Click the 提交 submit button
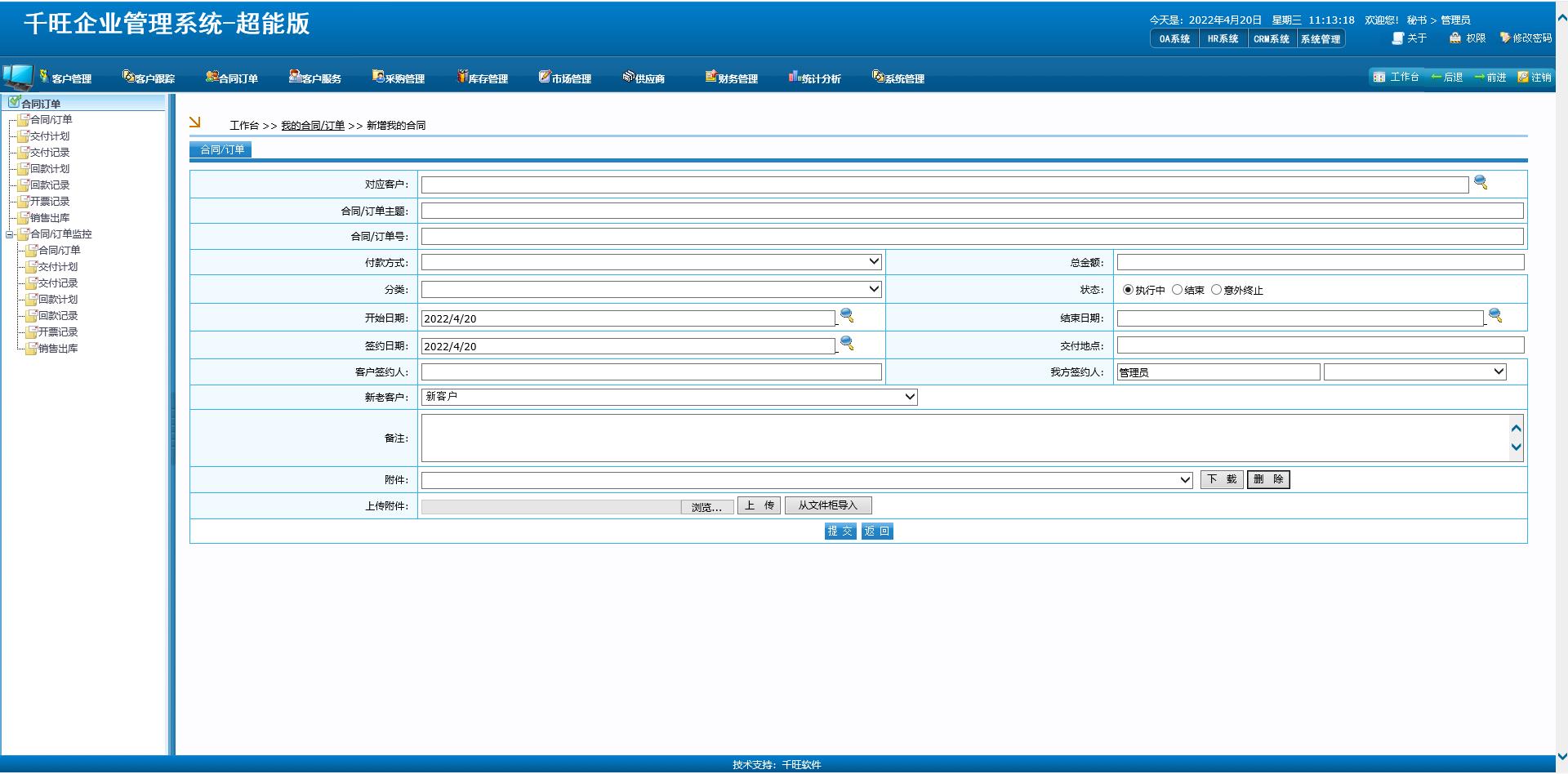The width and height of the screenshot is (1568, 774). pos(840,532)
